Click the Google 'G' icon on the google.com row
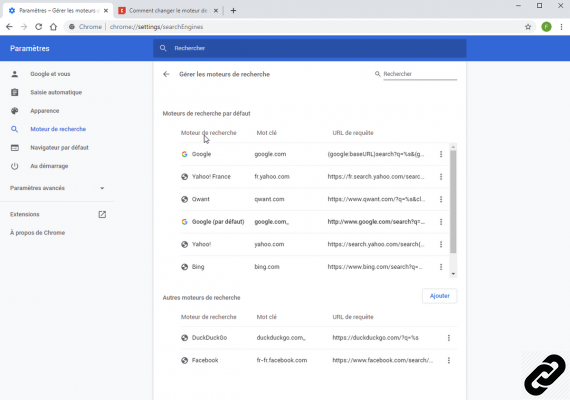The image size is (570, 400). point(184,154)
